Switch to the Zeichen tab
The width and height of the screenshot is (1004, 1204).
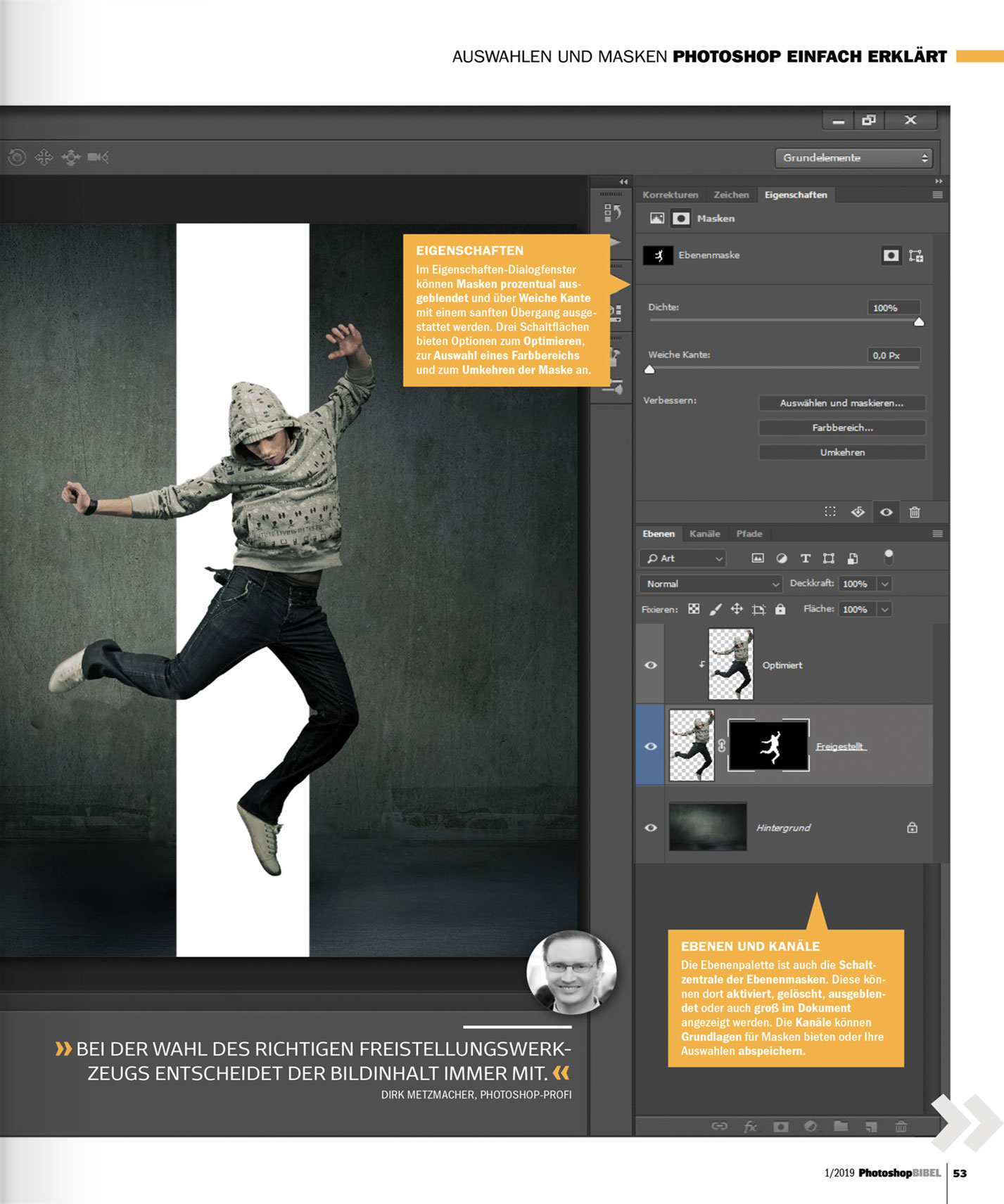[731, 195]
